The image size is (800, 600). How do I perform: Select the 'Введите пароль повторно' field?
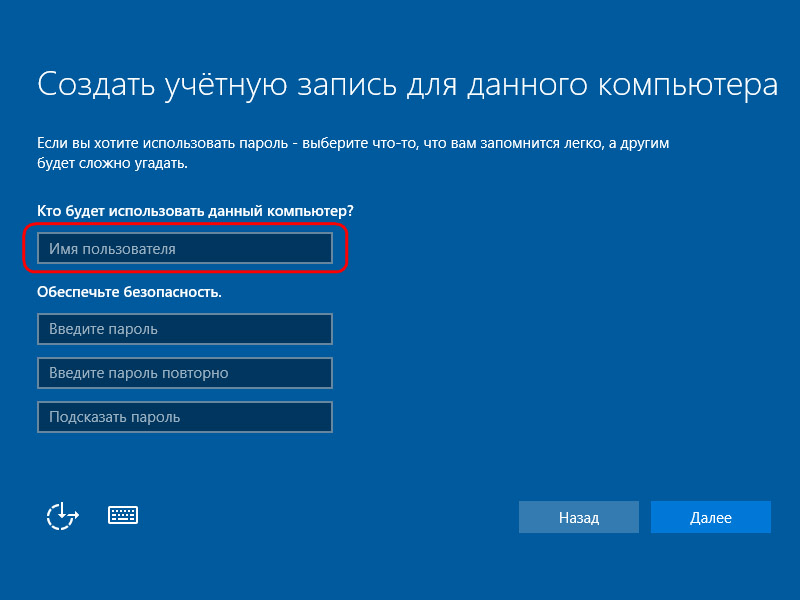click(185, 373)
